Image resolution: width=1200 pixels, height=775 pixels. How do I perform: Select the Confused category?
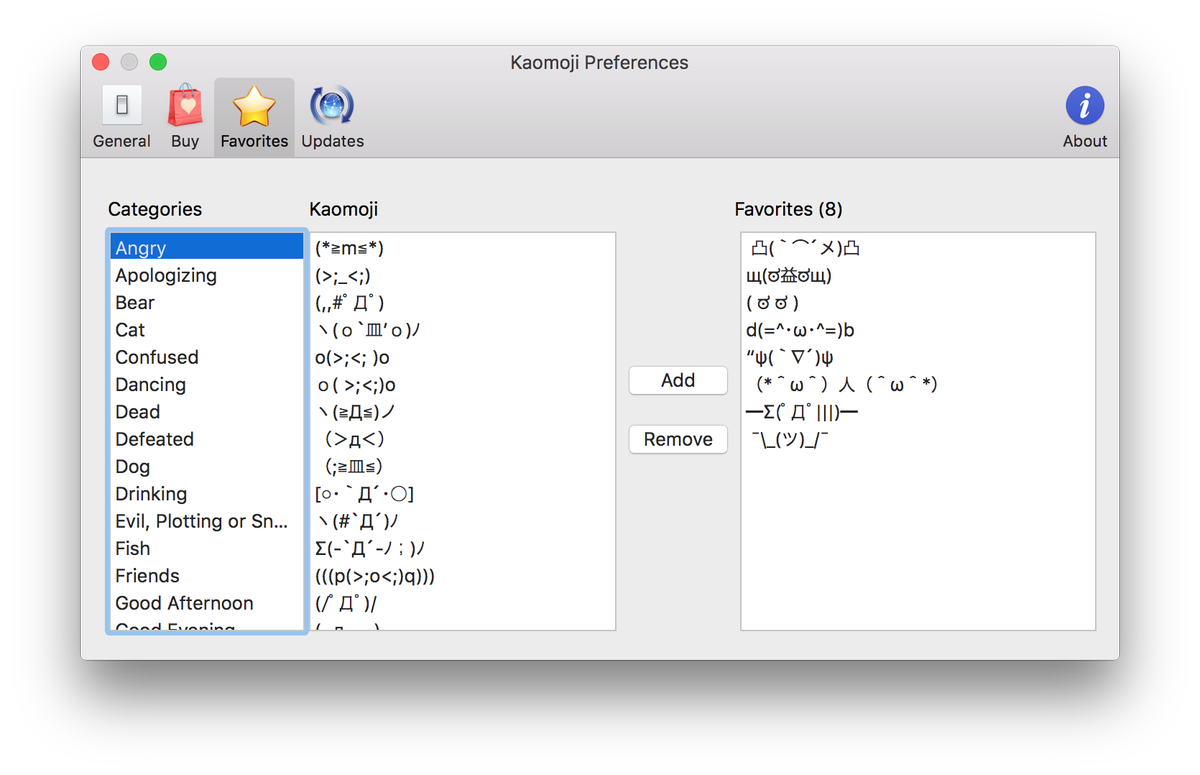(x=207, y=357)
